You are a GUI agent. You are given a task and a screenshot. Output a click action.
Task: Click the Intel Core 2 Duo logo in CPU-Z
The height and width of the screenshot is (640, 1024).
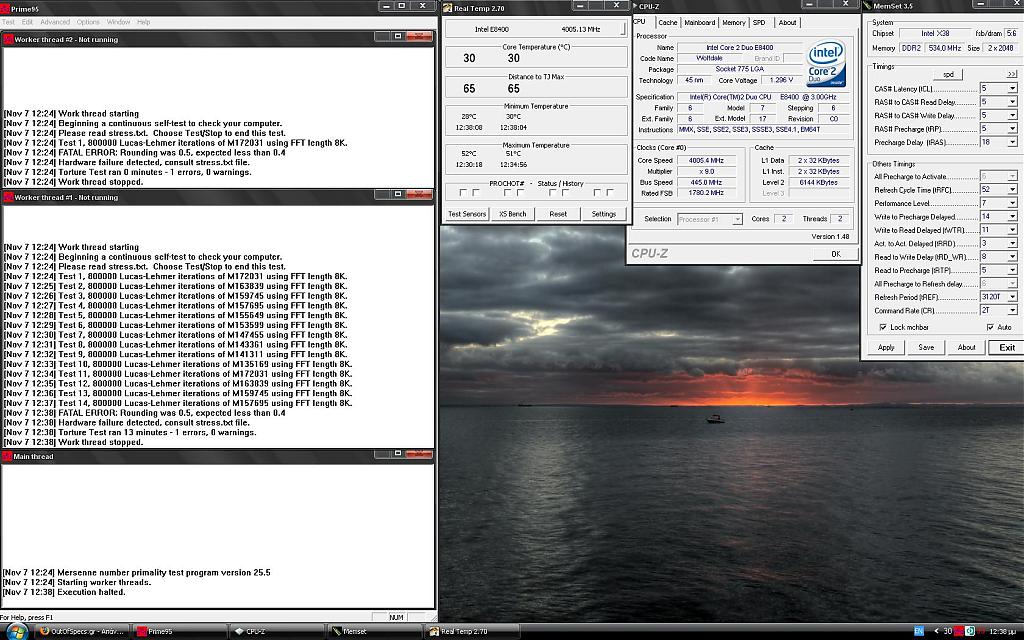[827, 63]
